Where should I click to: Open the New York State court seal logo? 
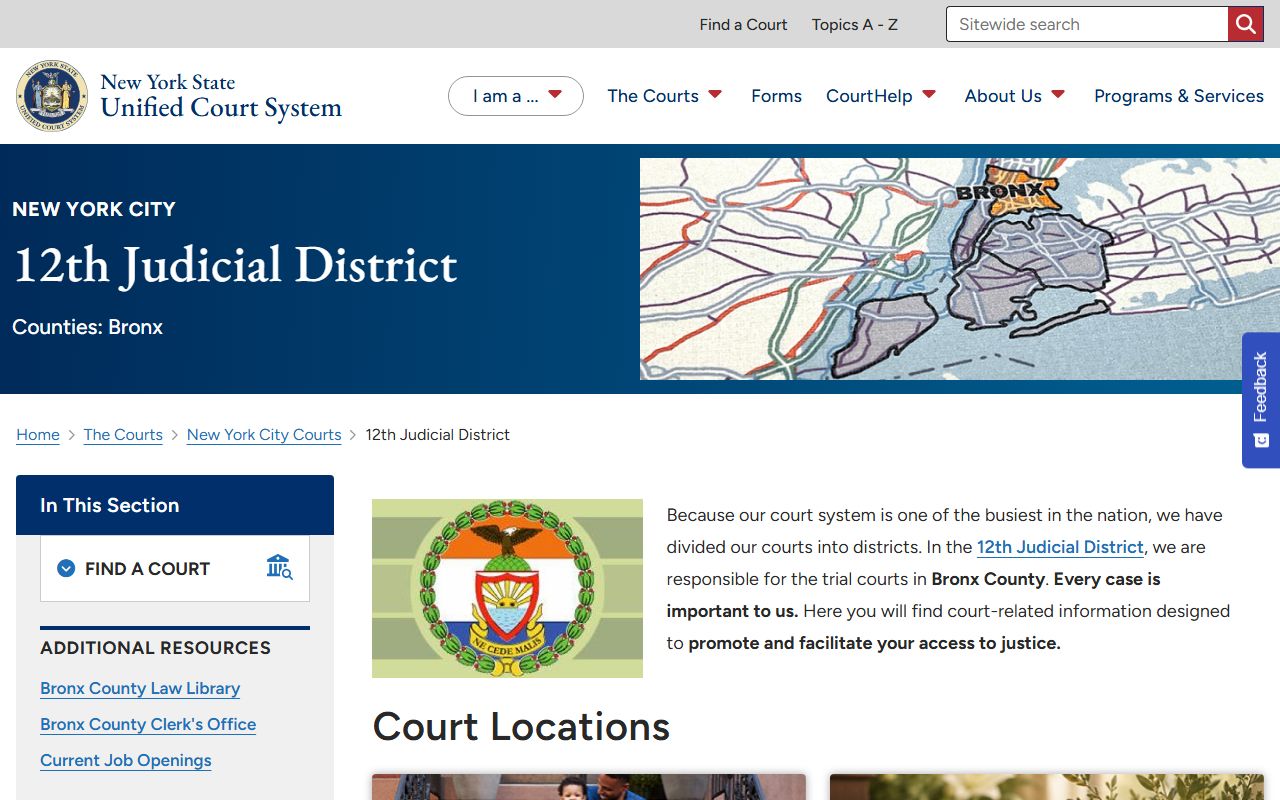pos(52,96)
